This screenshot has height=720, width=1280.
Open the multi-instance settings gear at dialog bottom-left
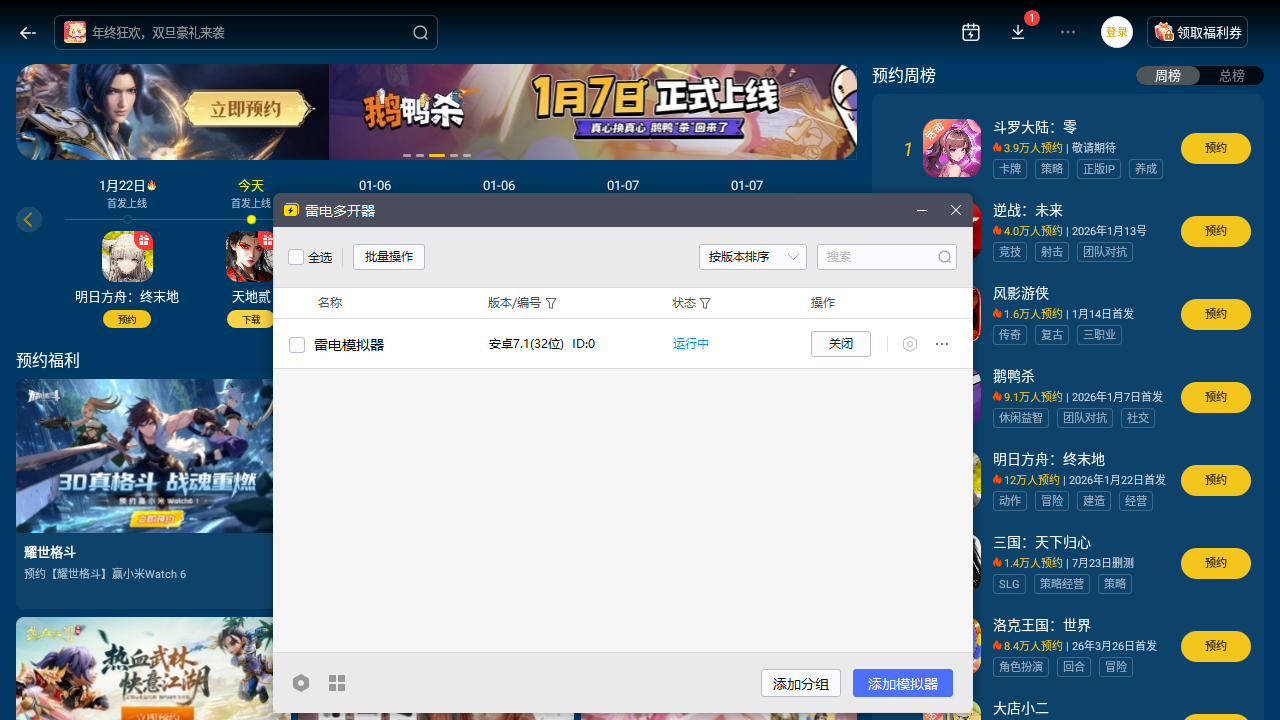301,683
